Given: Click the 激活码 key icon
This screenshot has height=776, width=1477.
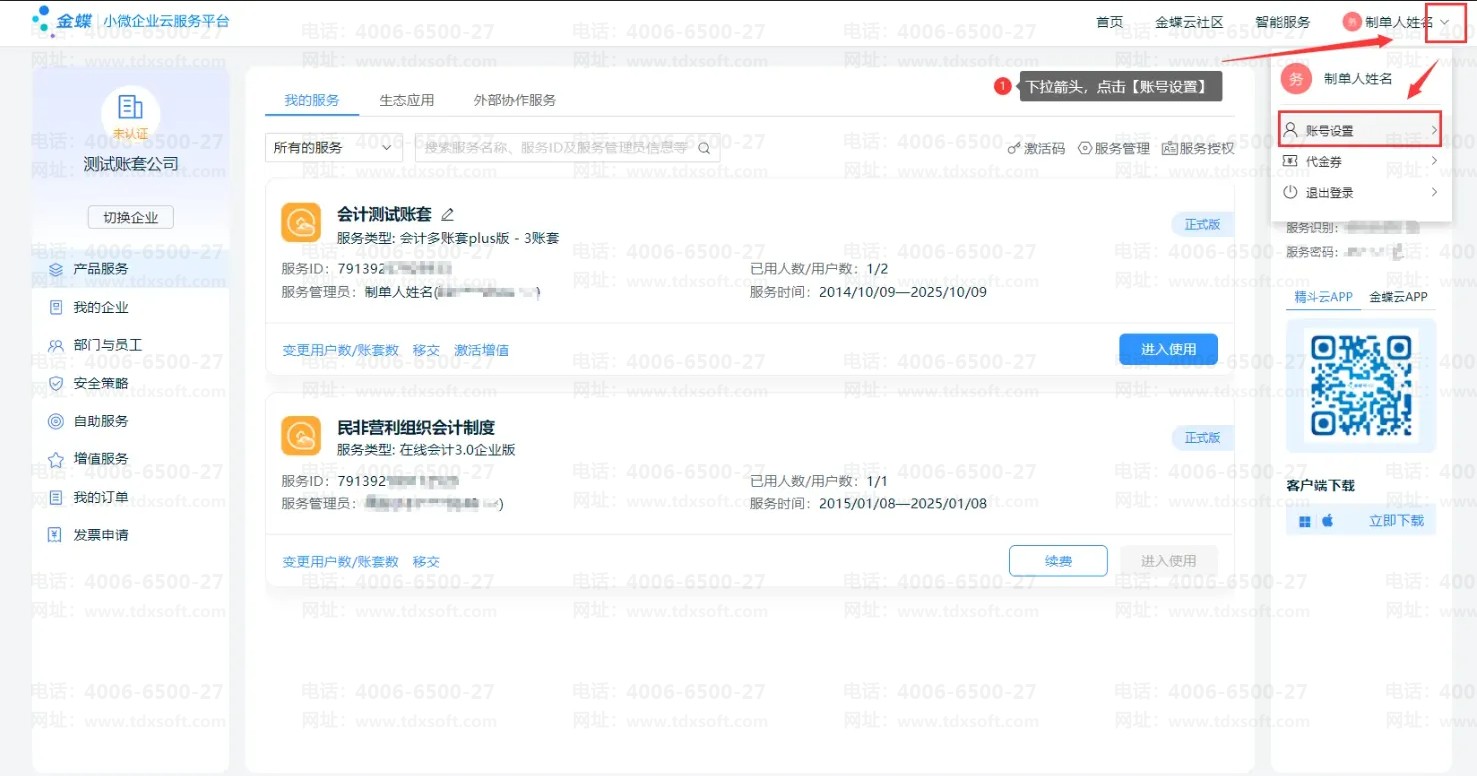Looking at the screenshot, I should pos(1014,148).
